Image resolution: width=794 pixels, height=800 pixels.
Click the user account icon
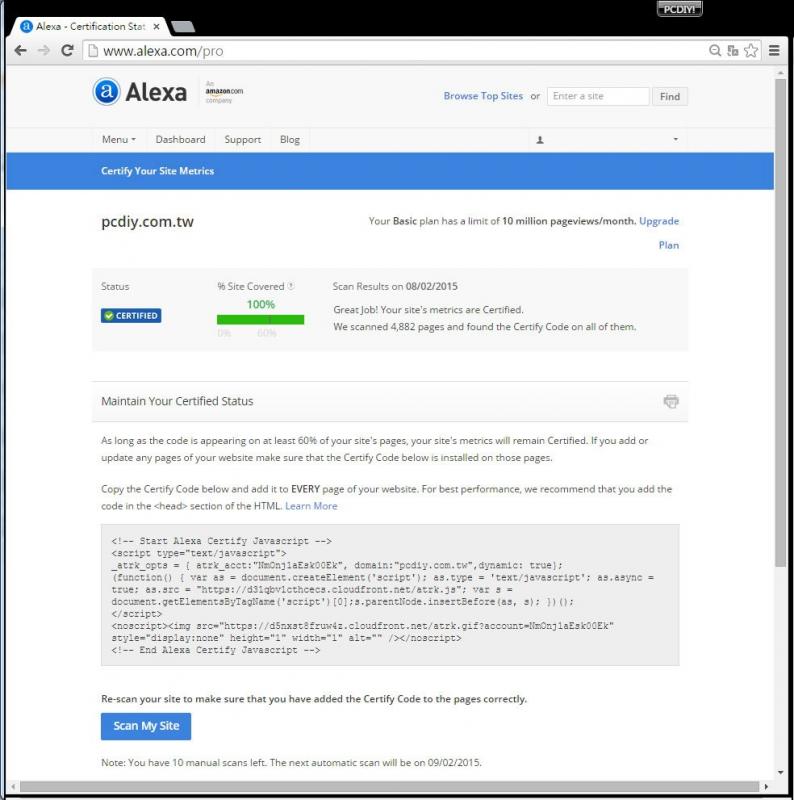coord(540,140)
